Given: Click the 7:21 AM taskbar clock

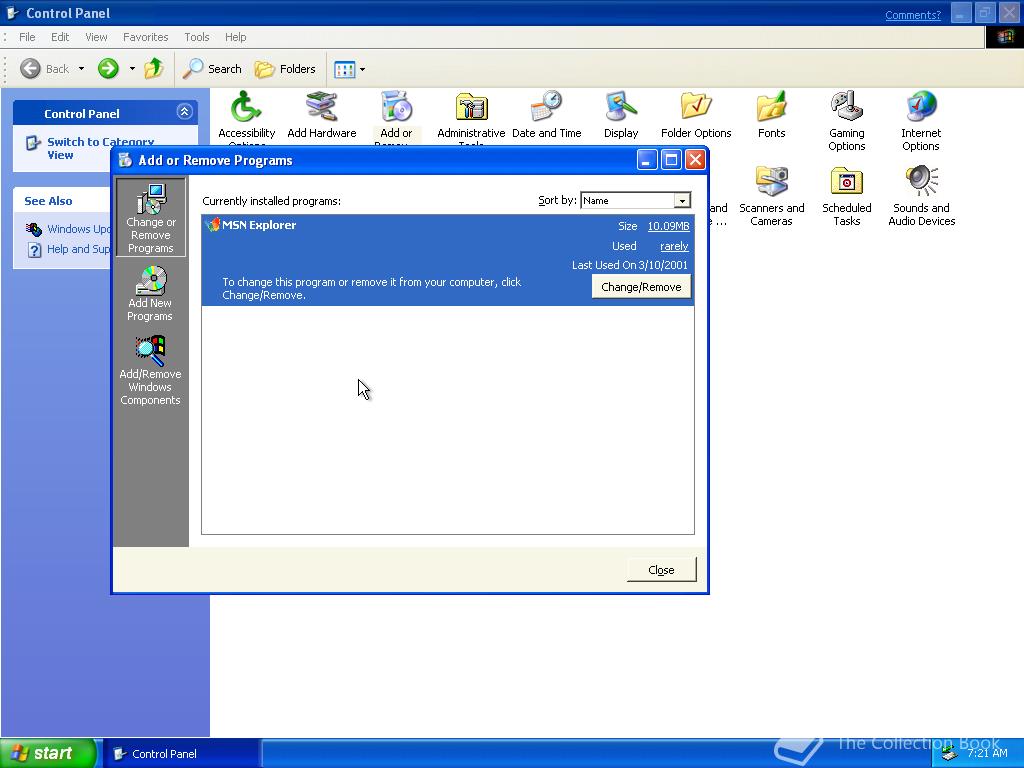Looking at the screenshot, I should tap(987, 753).
